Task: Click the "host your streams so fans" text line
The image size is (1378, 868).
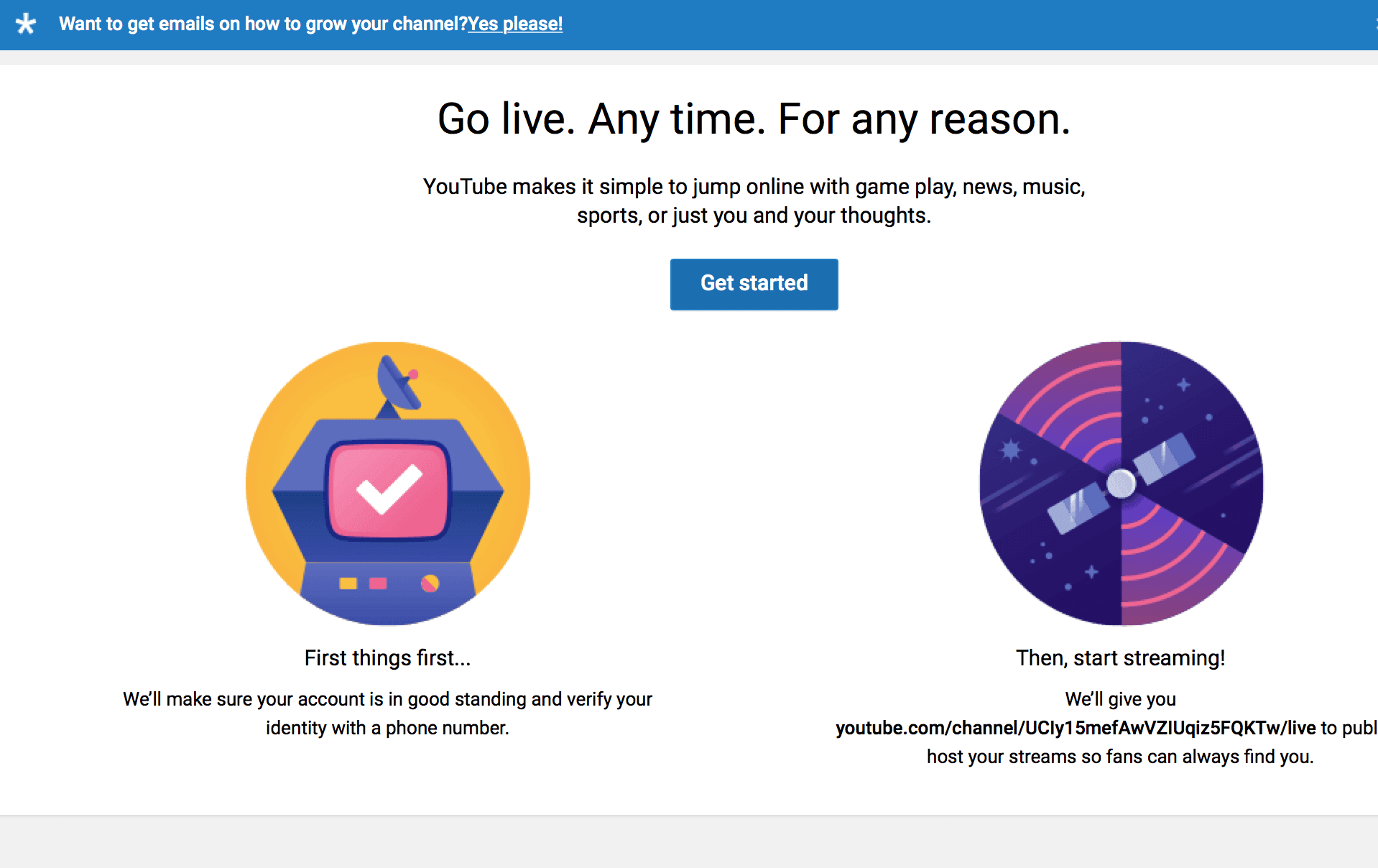Action: coord(1120,757)
